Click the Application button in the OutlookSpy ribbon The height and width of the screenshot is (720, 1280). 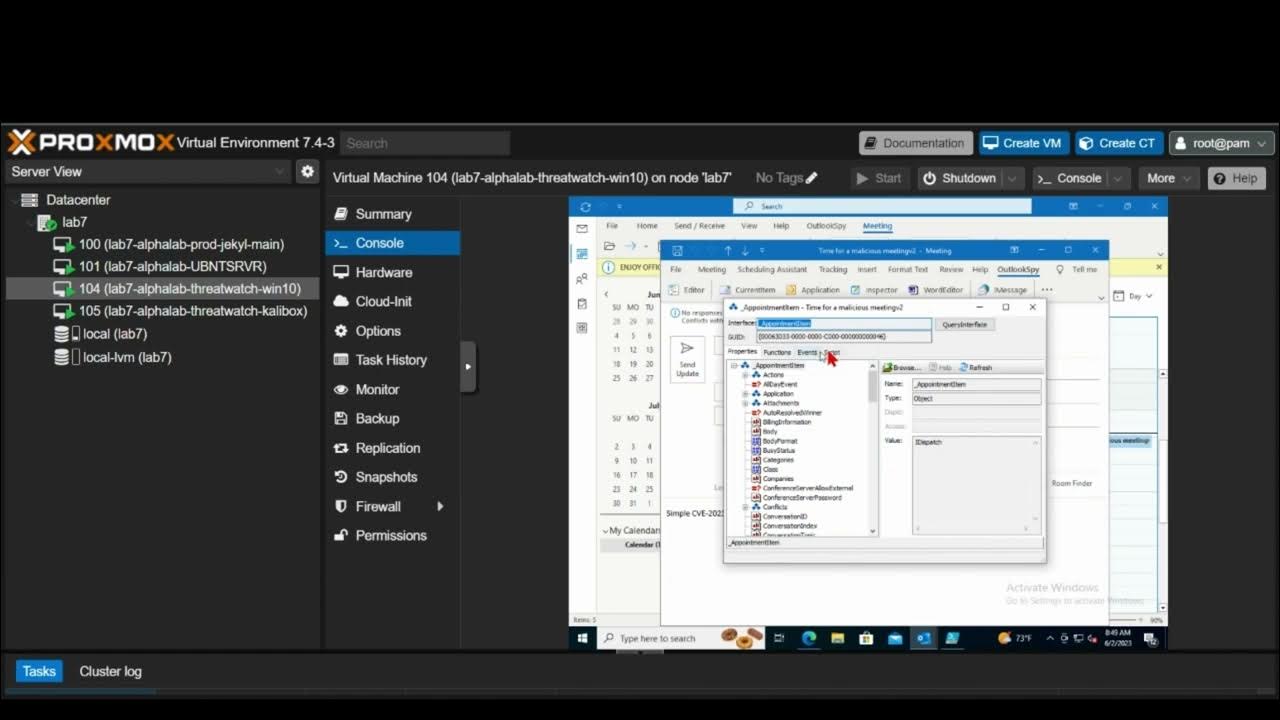[813, 290]
